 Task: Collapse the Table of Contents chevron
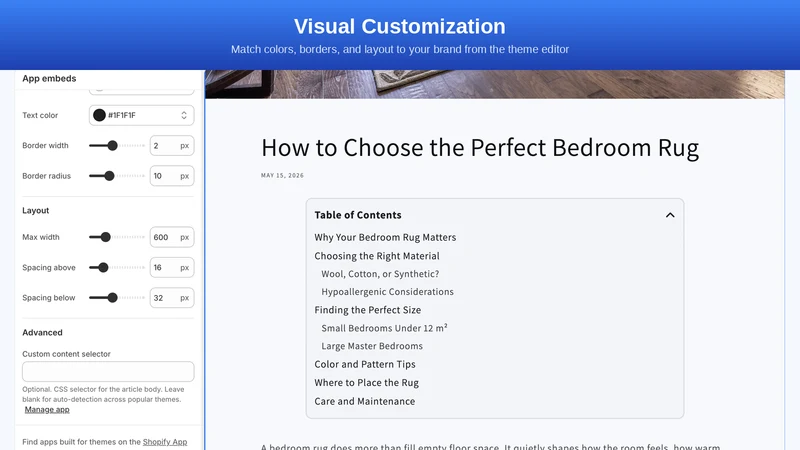point(670,215)
